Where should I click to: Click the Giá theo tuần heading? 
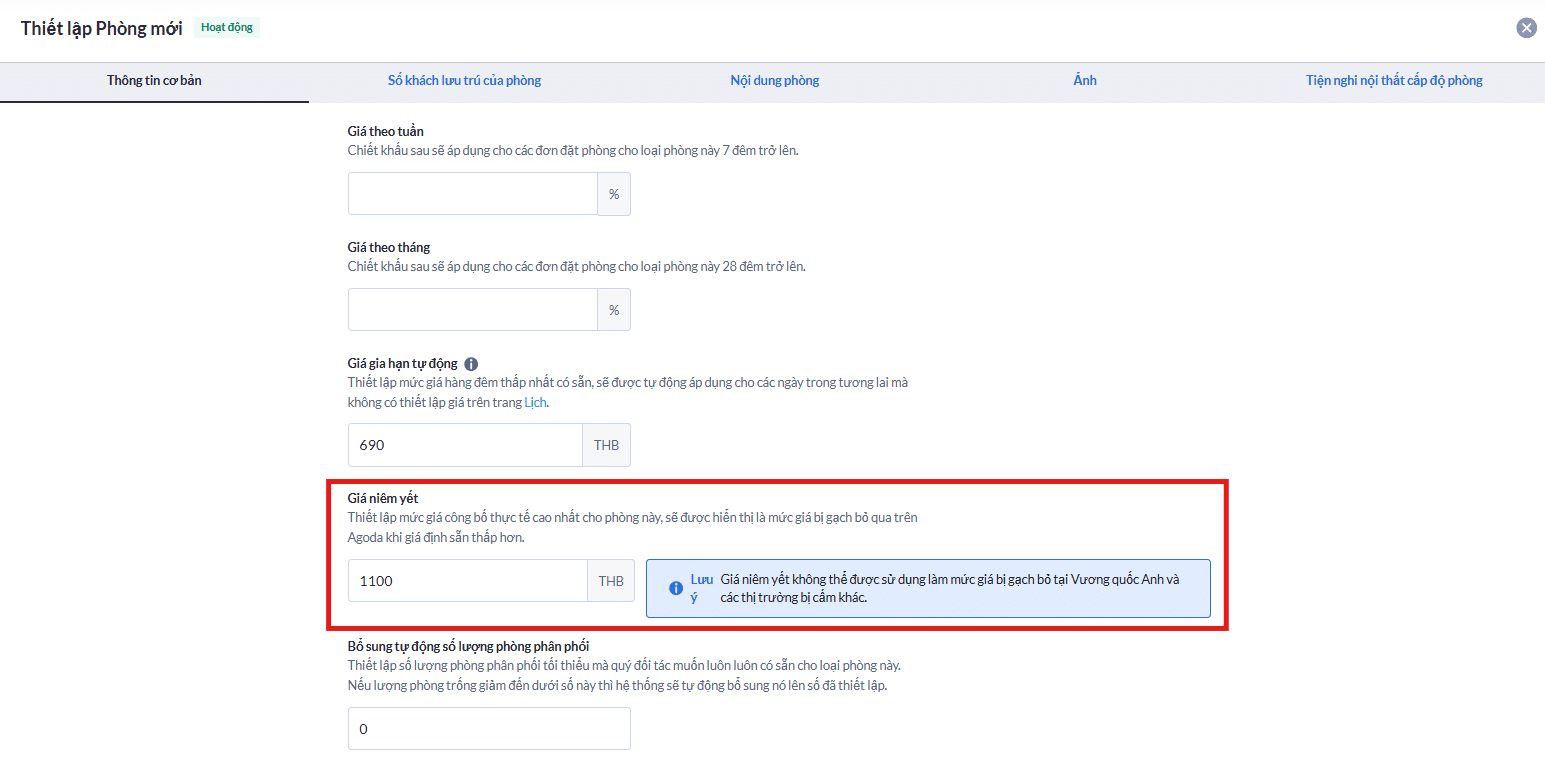pyautogui.click(x=386, y=131)
